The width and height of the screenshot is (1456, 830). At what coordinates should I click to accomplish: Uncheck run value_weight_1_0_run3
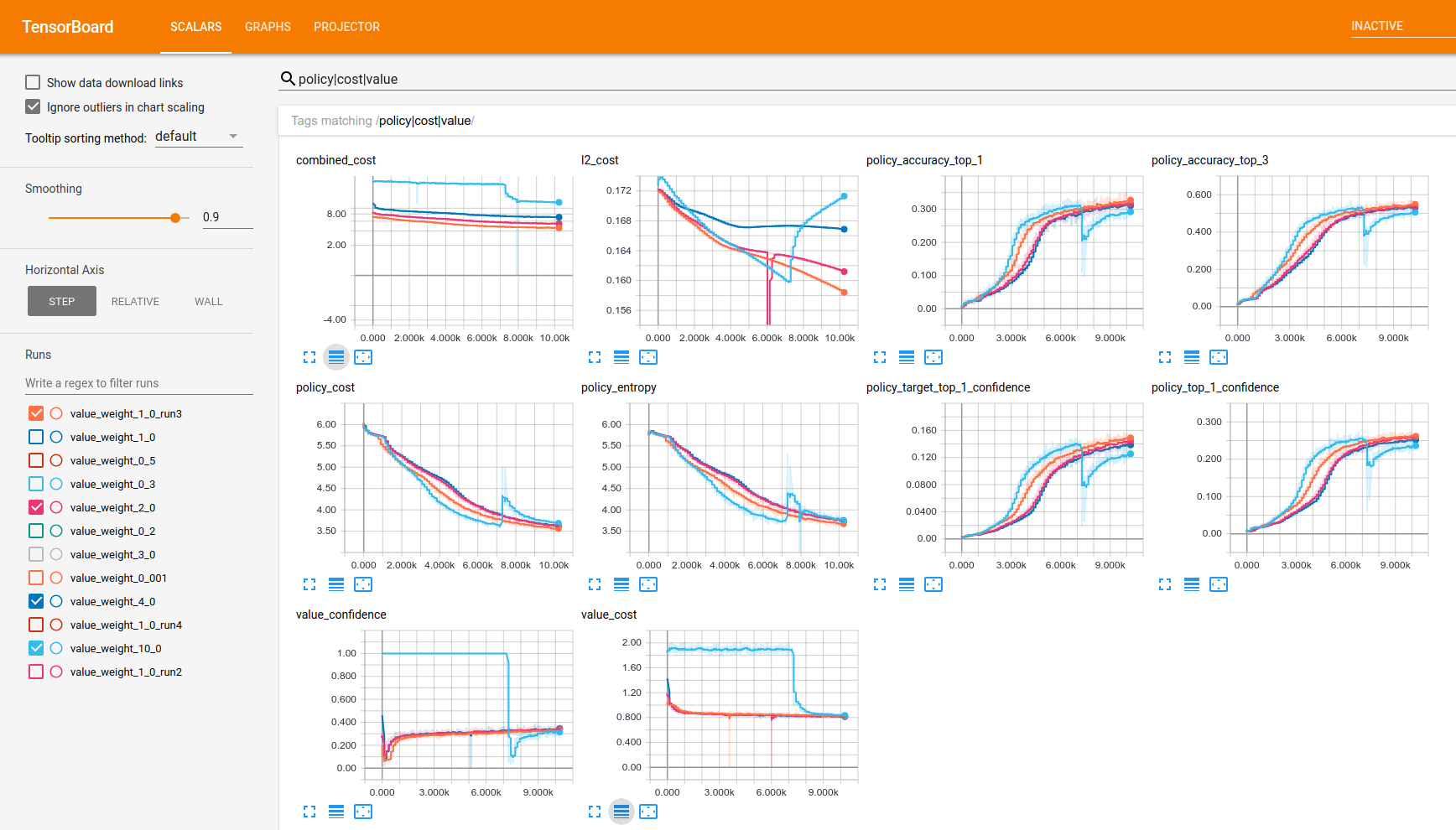[36, 413]
